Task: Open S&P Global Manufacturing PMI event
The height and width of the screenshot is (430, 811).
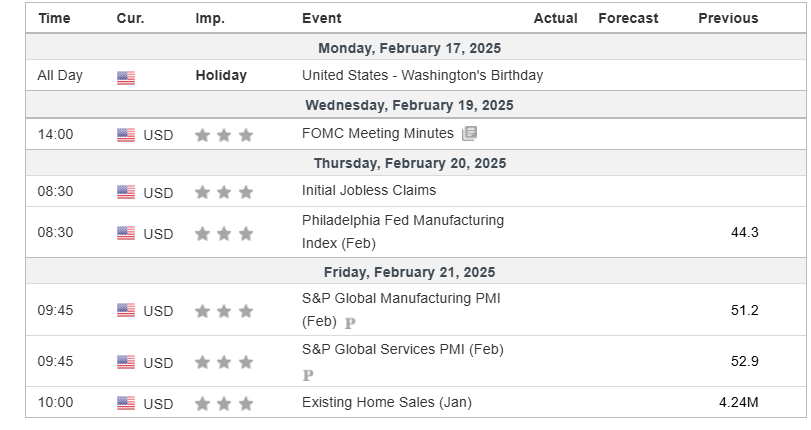Action: click(x=401, y=310)
